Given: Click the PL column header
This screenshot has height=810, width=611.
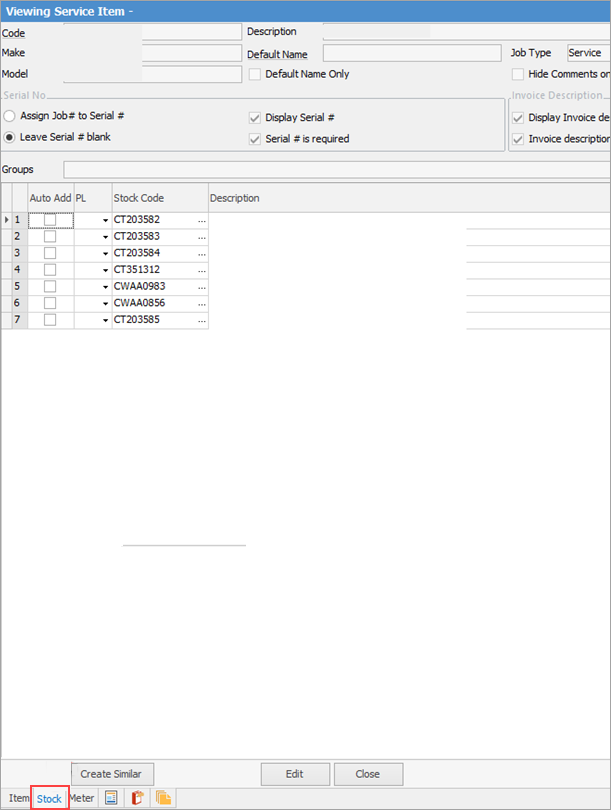Looking at the screenshot, I should pos(93,198).
